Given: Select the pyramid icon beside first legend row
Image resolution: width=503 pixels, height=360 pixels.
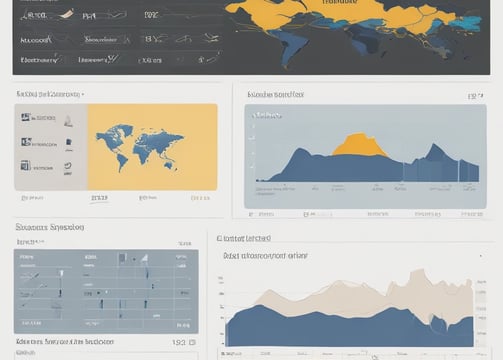Looking at the screenshot, I should [x=68, y=121].
